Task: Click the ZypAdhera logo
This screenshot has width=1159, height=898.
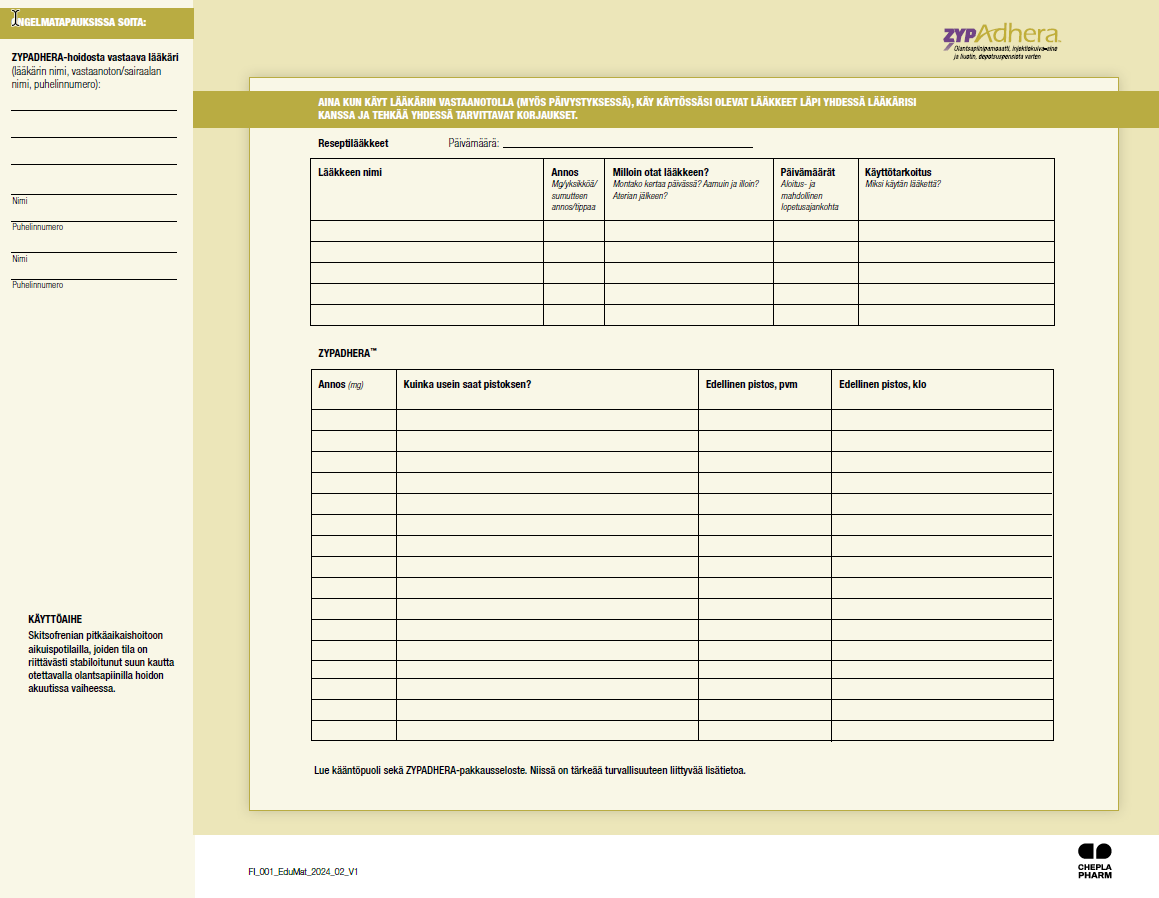Action: coord(1002,42)
